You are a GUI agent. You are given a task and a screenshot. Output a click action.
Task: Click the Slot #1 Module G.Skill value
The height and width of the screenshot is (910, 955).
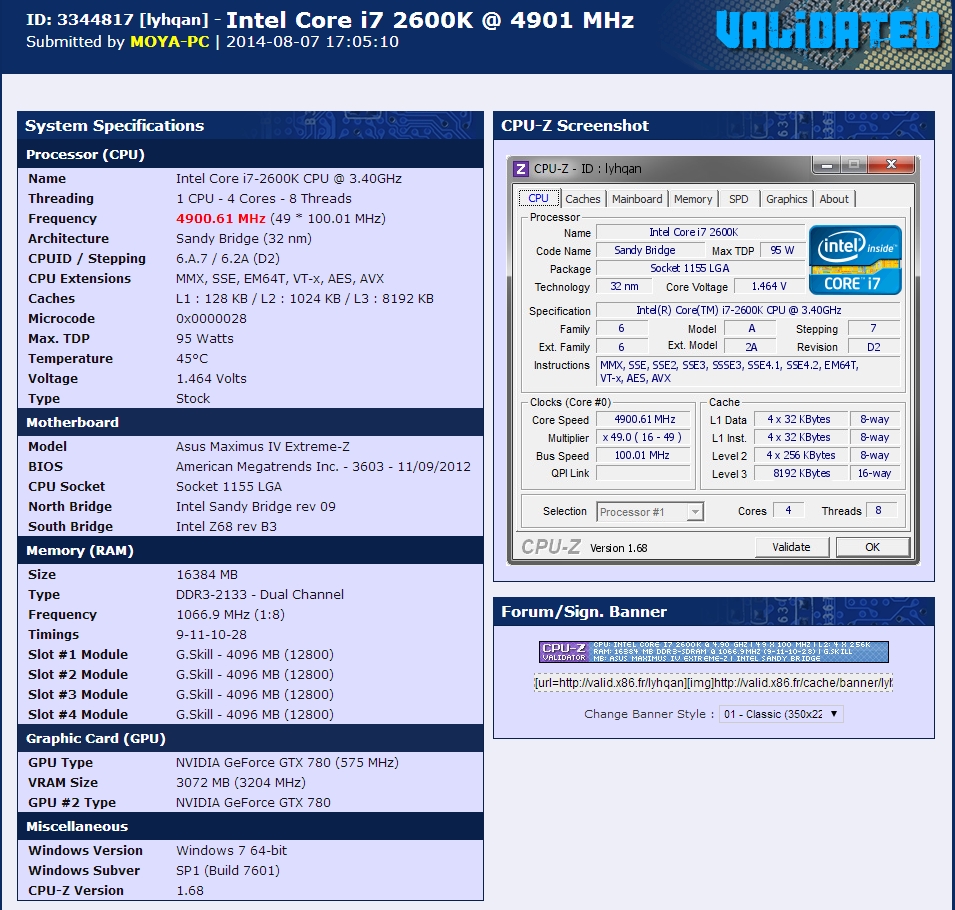pos(255,655)
